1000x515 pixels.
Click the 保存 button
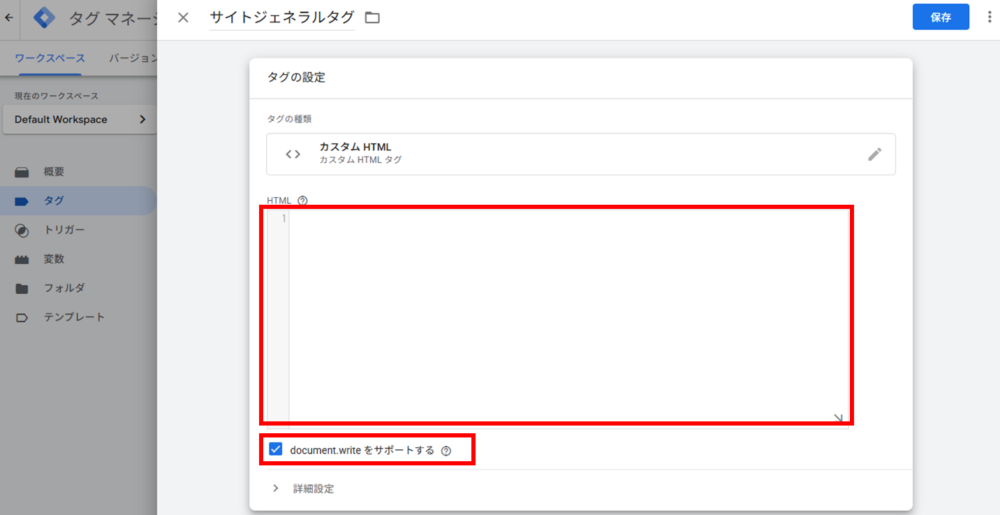pyautogui.click(x=940, y=17)
